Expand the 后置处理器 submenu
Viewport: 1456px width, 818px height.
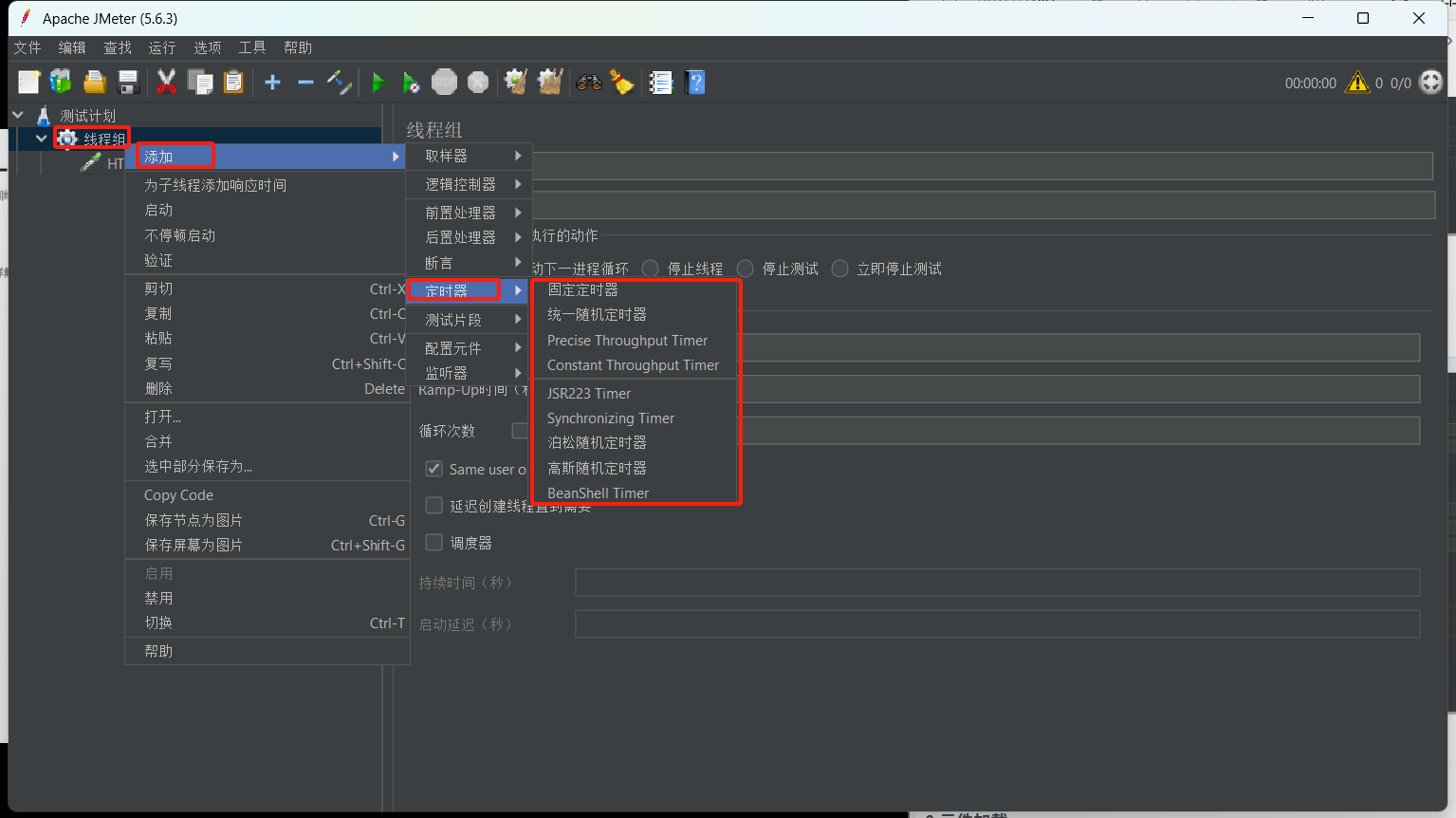tap(469, 237)
